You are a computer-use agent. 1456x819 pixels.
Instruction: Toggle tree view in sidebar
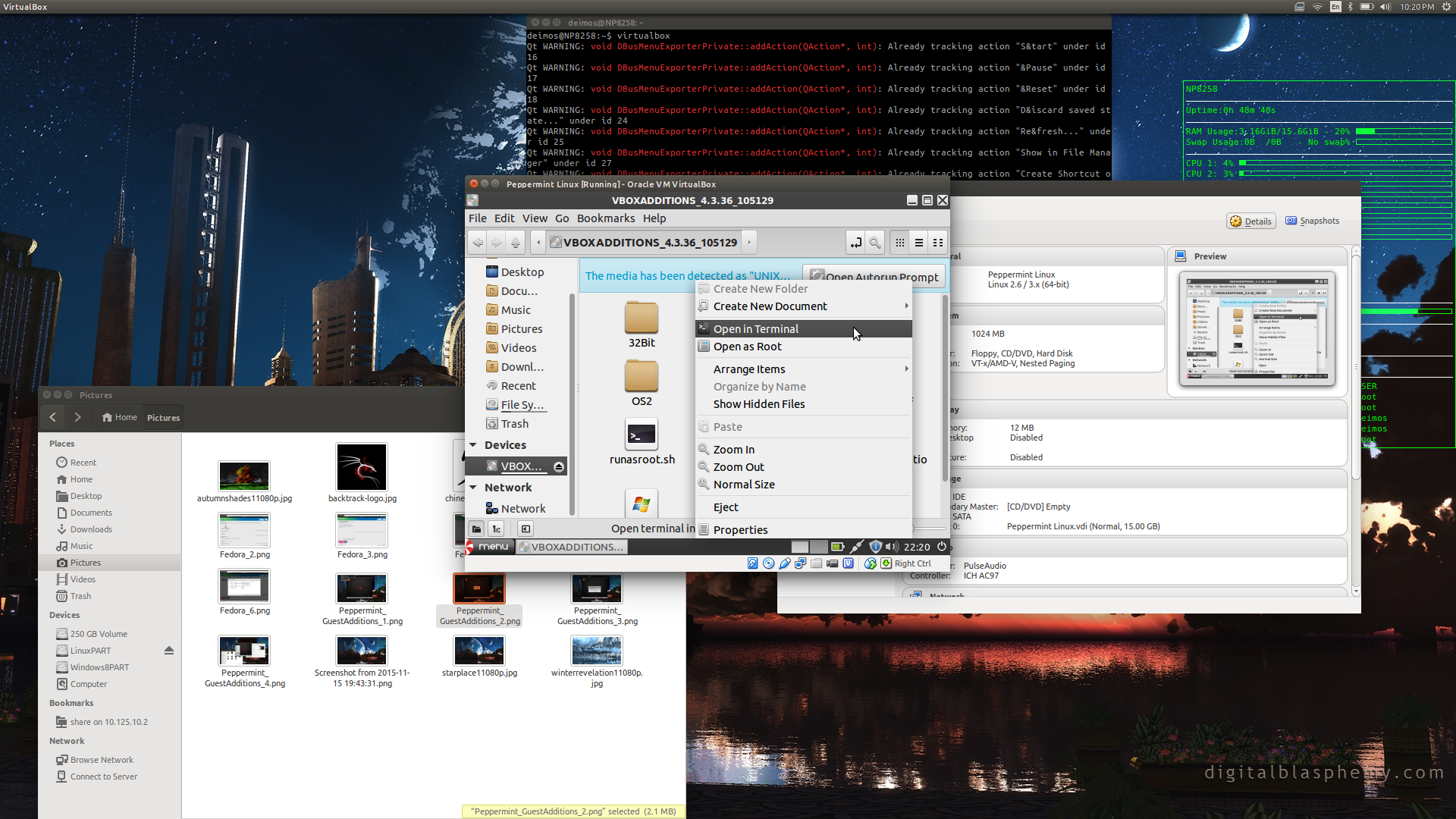[x=496, y=529]
